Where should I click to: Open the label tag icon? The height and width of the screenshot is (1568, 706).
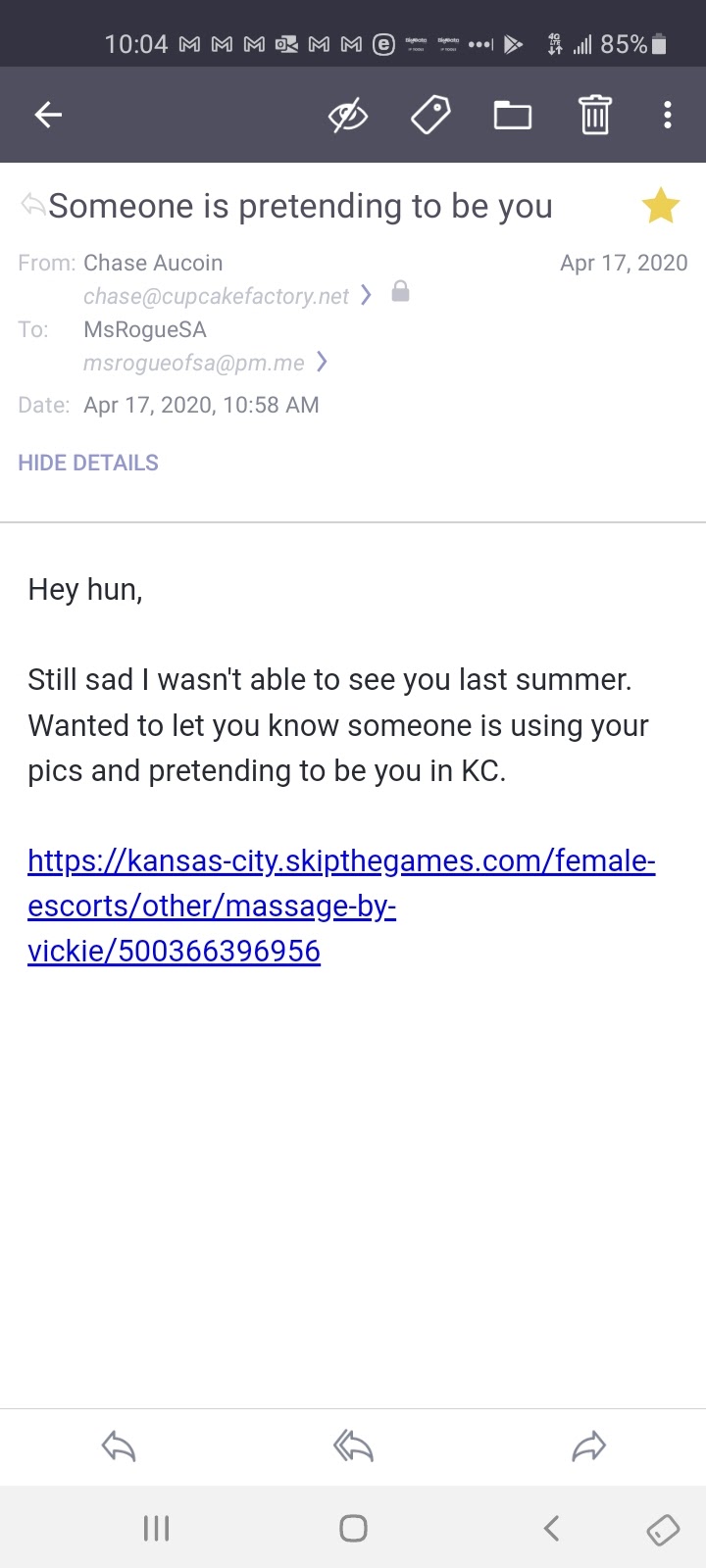click(429, 116)
